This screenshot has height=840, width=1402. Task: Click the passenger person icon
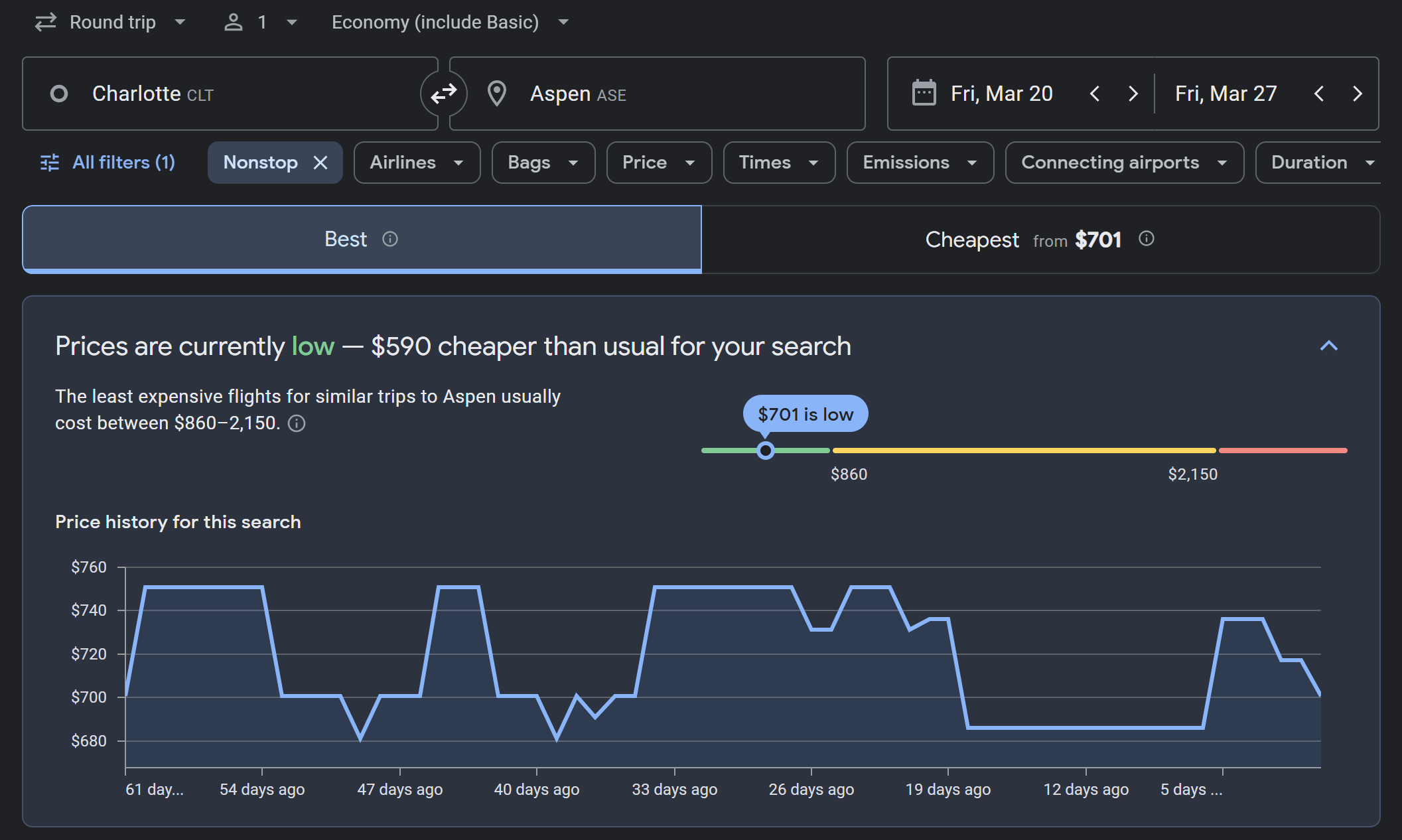pyautogui.click(x=233, y=22)
